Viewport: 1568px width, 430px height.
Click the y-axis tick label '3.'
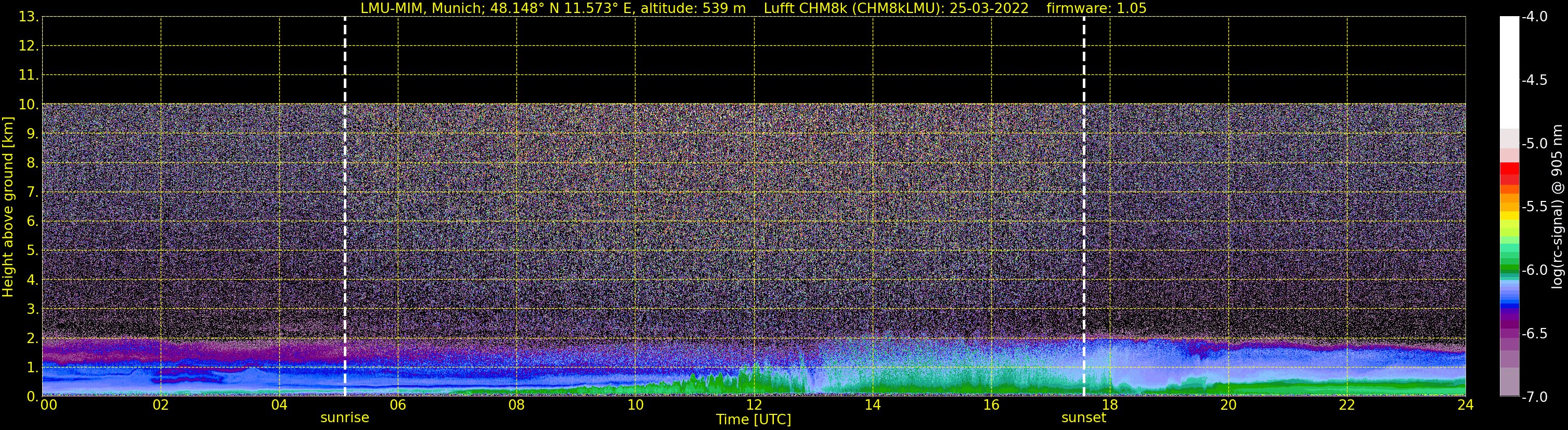point(32,309)
